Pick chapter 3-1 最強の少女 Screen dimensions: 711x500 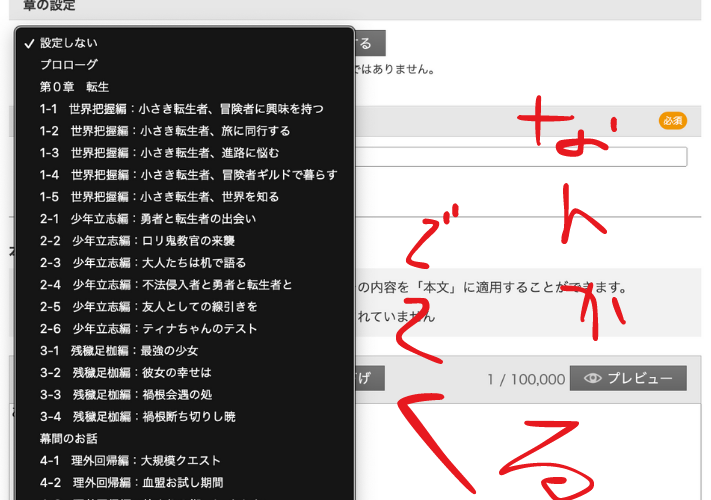119,351
